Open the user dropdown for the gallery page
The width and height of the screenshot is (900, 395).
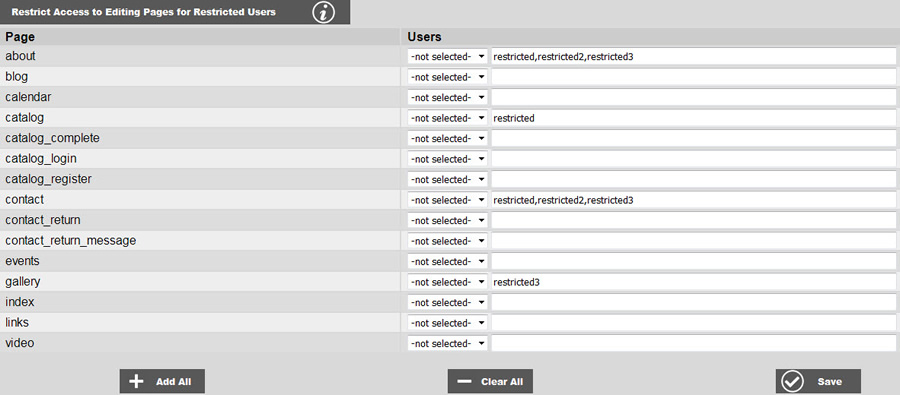(448, 282)
